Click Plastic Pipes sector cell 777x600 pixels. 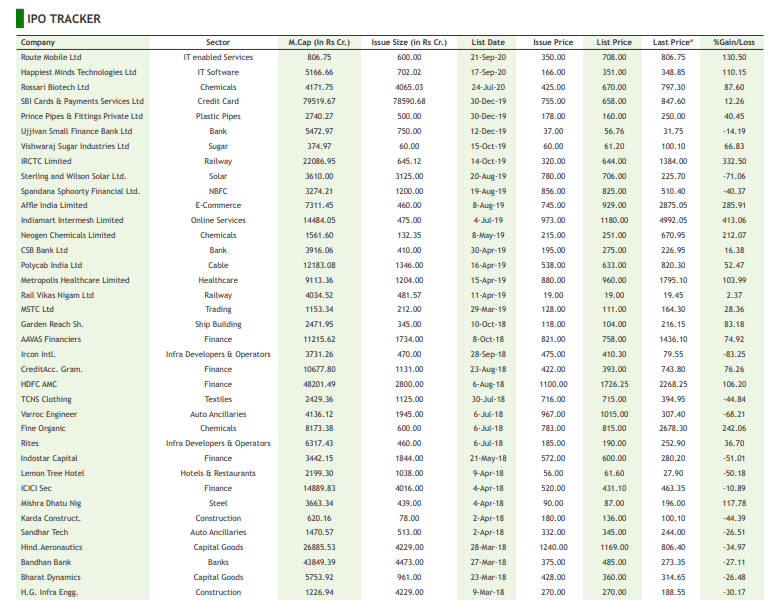(x=218, y=116)
